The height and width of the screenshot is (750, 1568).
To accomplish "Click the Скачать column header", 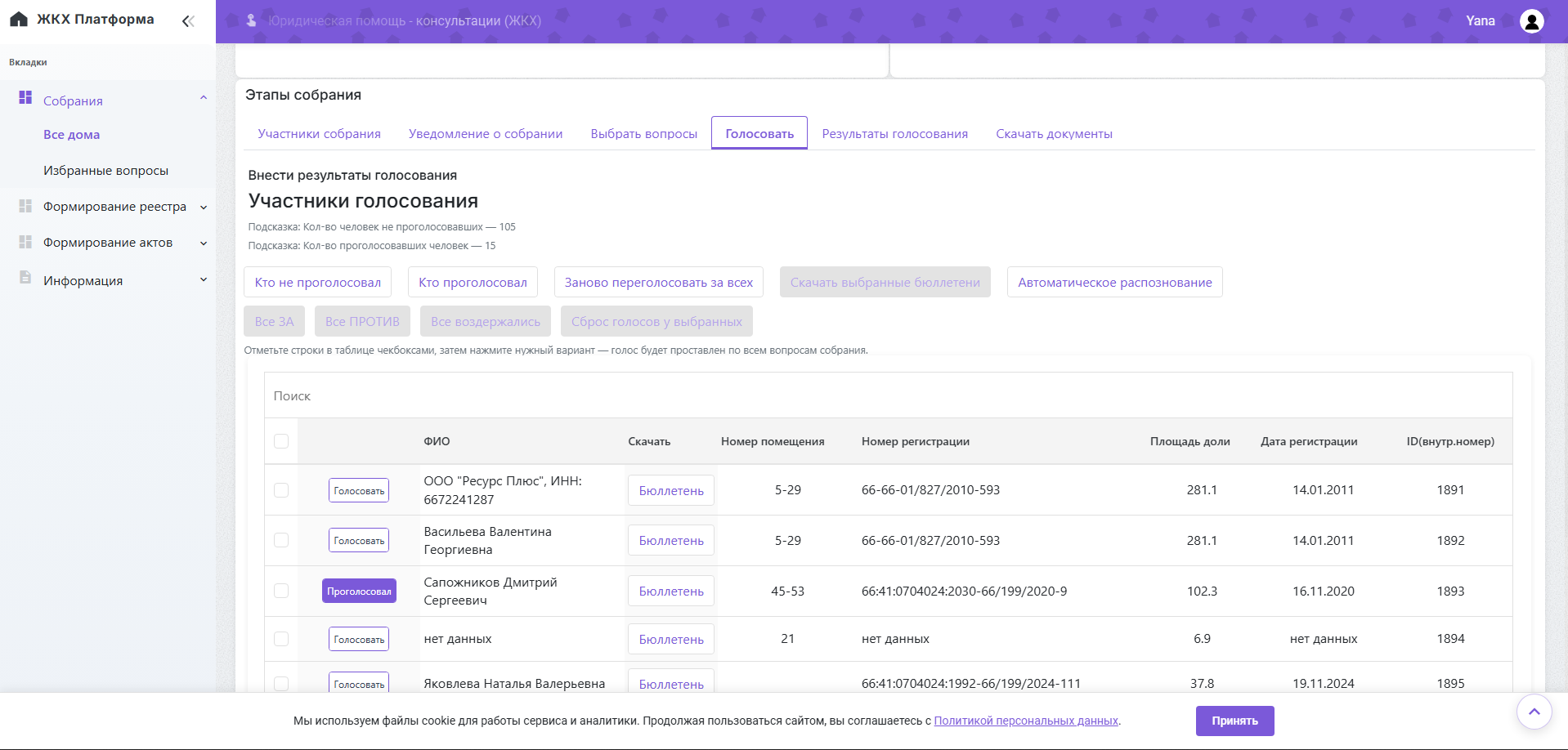I will tap(649, 441).
